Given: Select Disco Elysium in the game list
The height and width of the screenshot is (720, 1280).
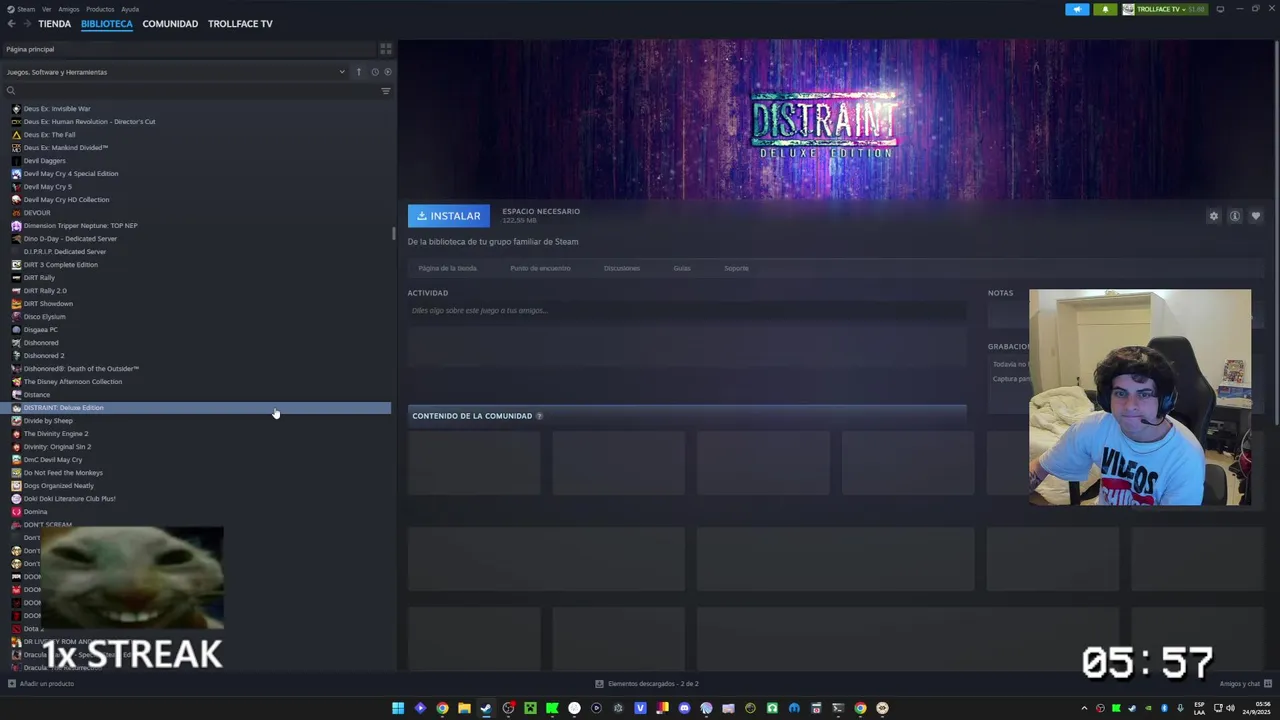Looking at the screenshot, I should [45, 317].
